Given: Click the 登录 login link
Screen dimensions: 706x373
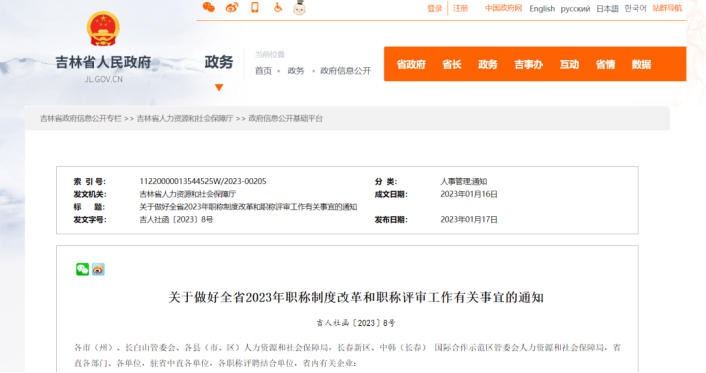Looking at the screenshot, I should point(434,9).
